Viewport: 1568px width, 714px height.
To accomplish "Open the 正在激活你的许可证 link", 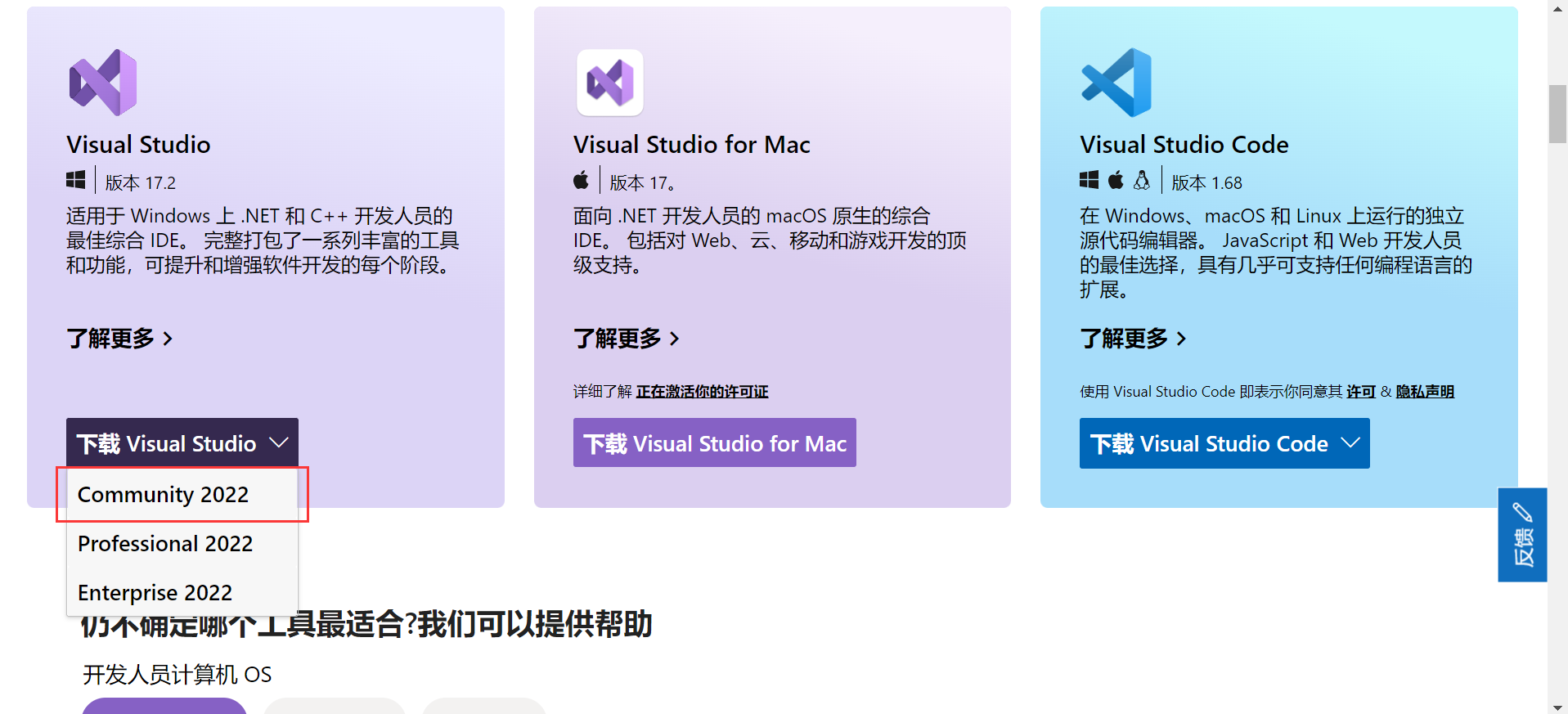I will [x=702, y=392].
